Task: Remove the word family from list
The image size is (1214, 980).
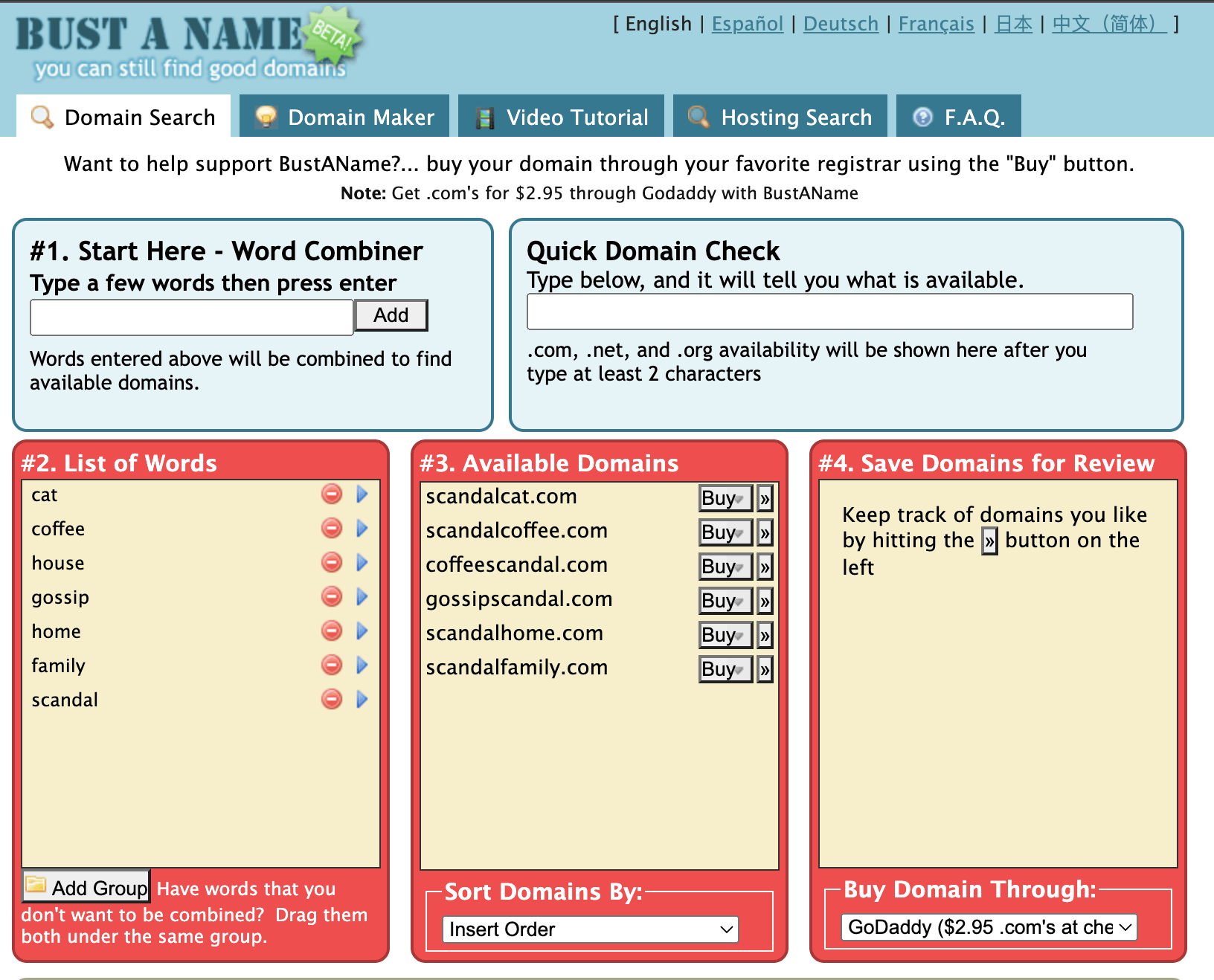Action: (332, 665)
